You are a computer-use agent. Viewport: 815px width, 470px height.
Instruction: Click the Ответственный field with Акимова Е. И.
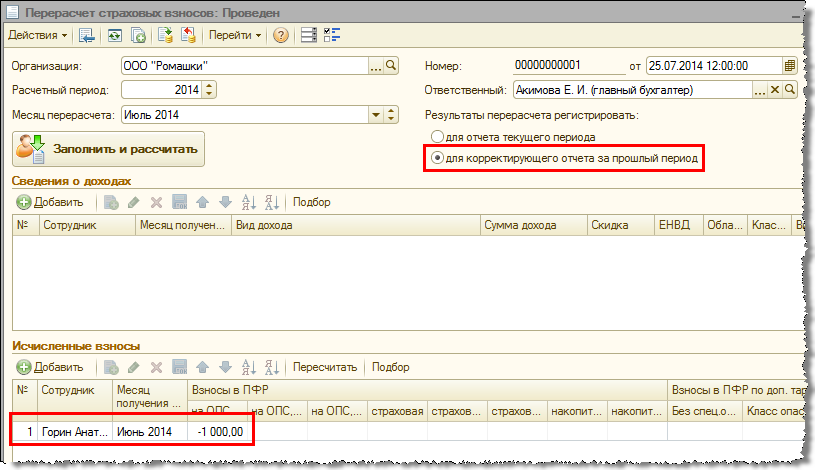pyautogui.click(x=633, y=90)
